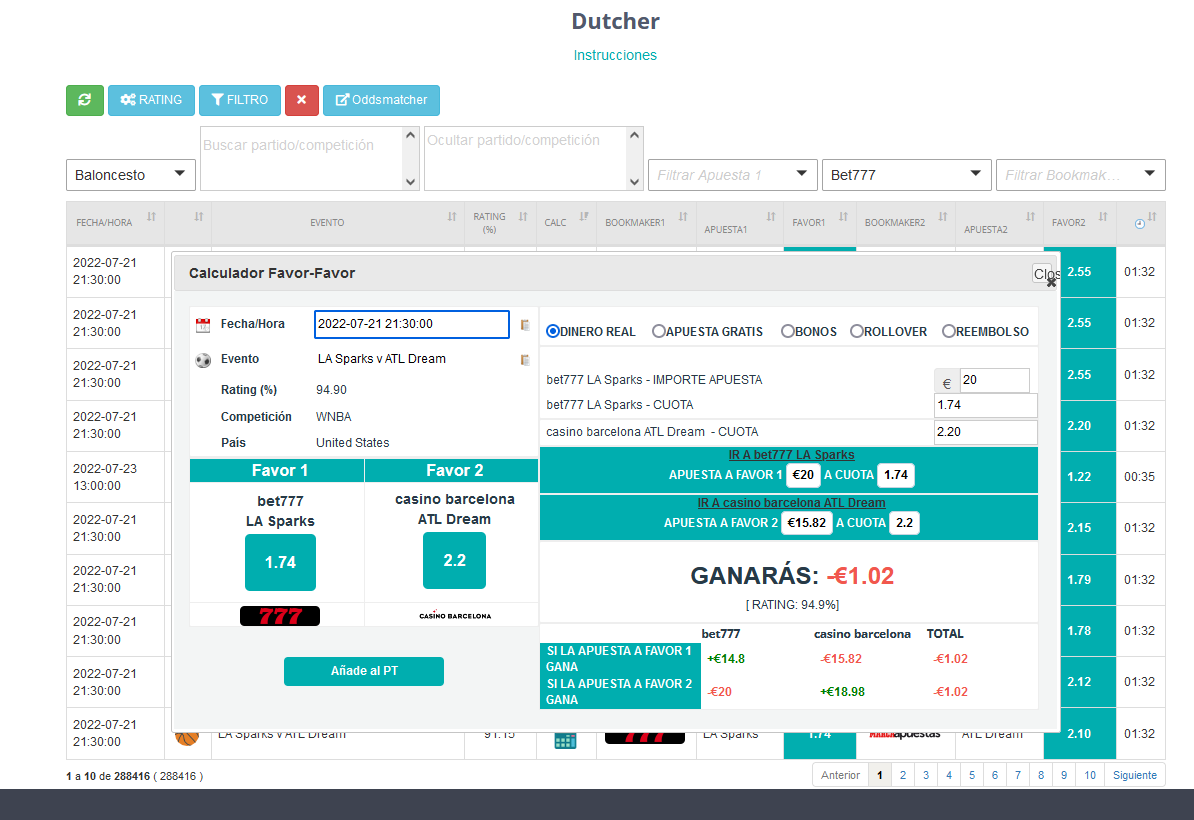1194x820 pixels.
Task: Click the time cell showing 00:35
Action: (1140, 477)
